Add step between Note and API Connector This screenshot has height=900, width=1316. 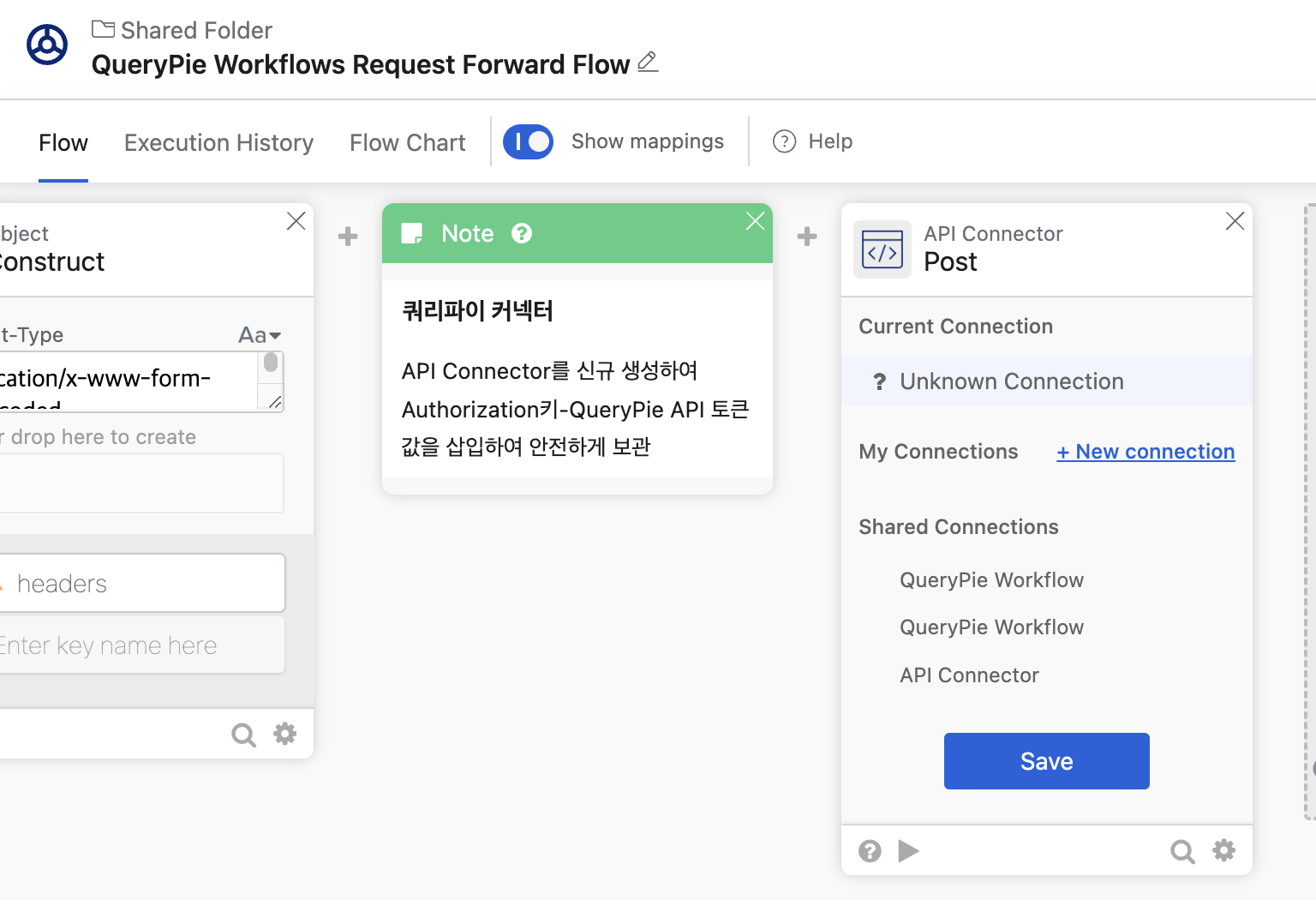point(807,237)
